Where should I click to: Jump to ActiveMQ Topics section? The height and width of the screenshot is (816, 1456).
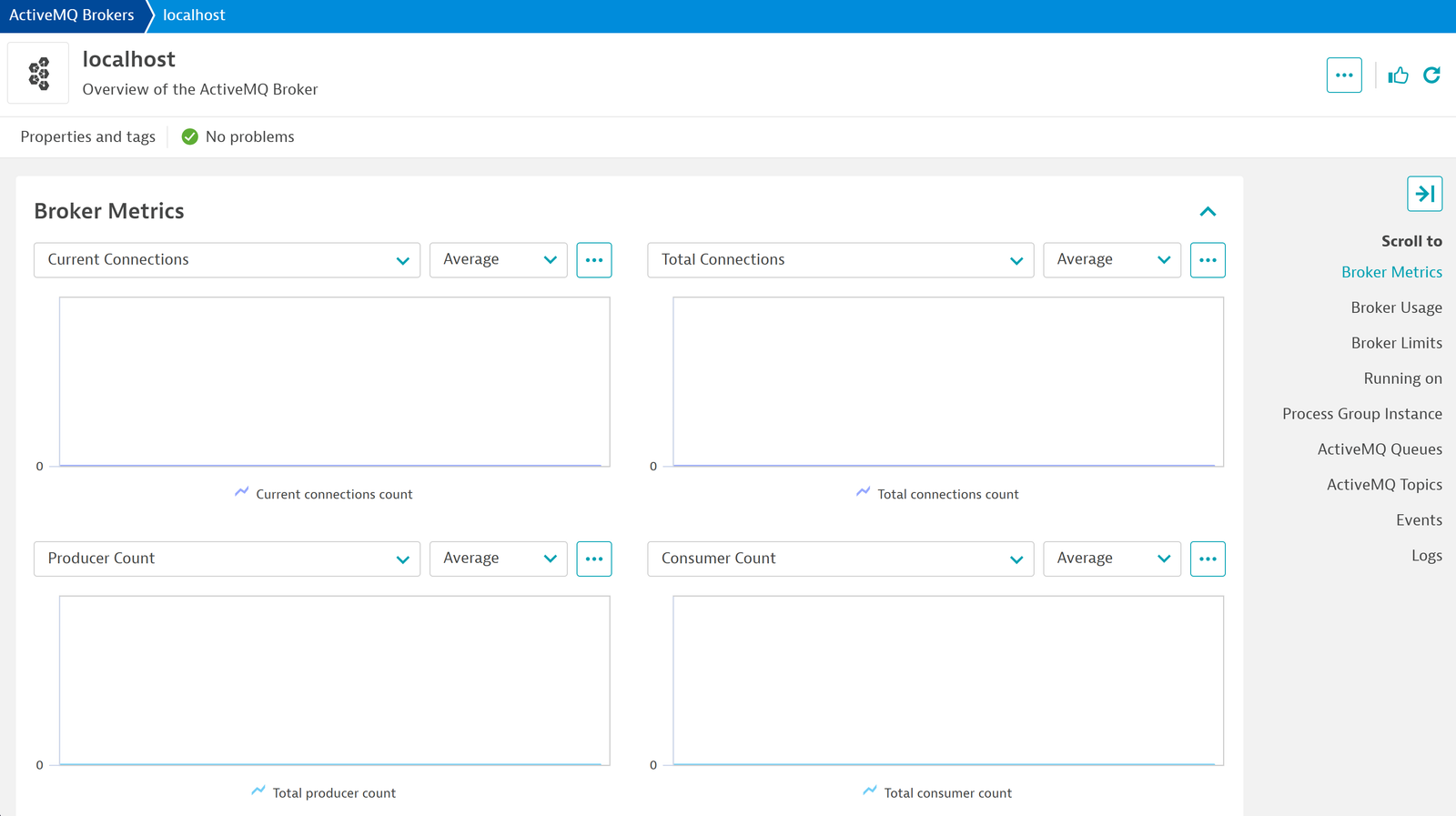pyautogui.click(x=1384, y=485)
